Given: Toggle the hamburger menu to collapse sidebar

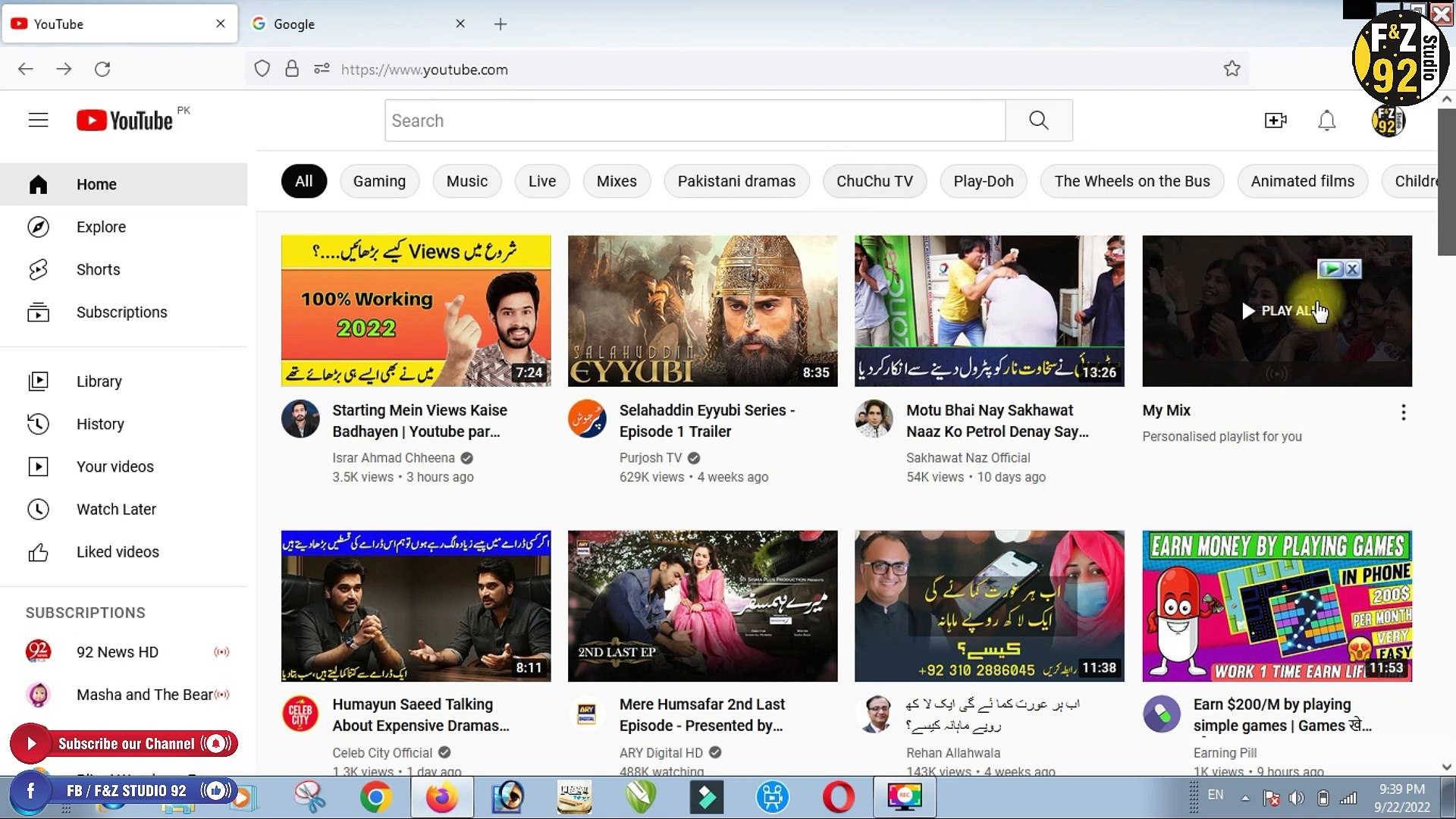Looking at the screenshot, I should click(x=39, y=120).
